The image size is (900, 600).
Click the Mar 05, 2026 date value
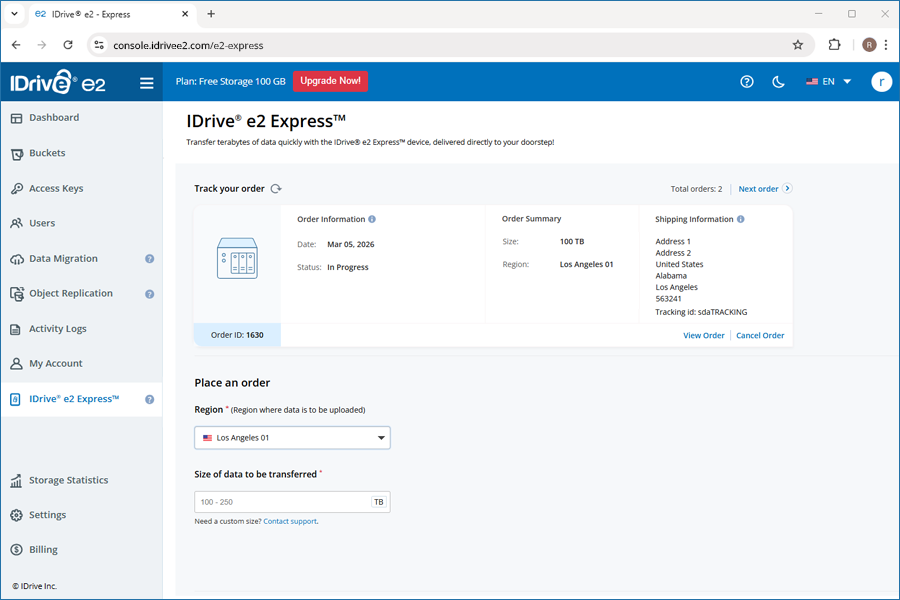pos(351,244)
